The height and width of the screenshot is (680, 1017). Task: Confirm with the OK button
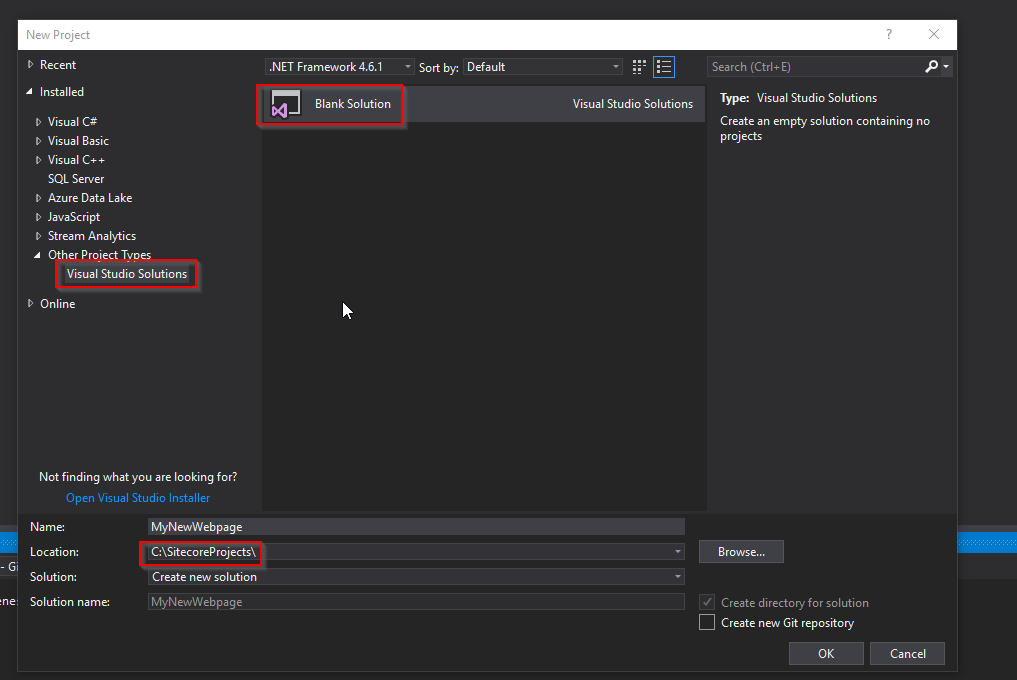point(826,653)
